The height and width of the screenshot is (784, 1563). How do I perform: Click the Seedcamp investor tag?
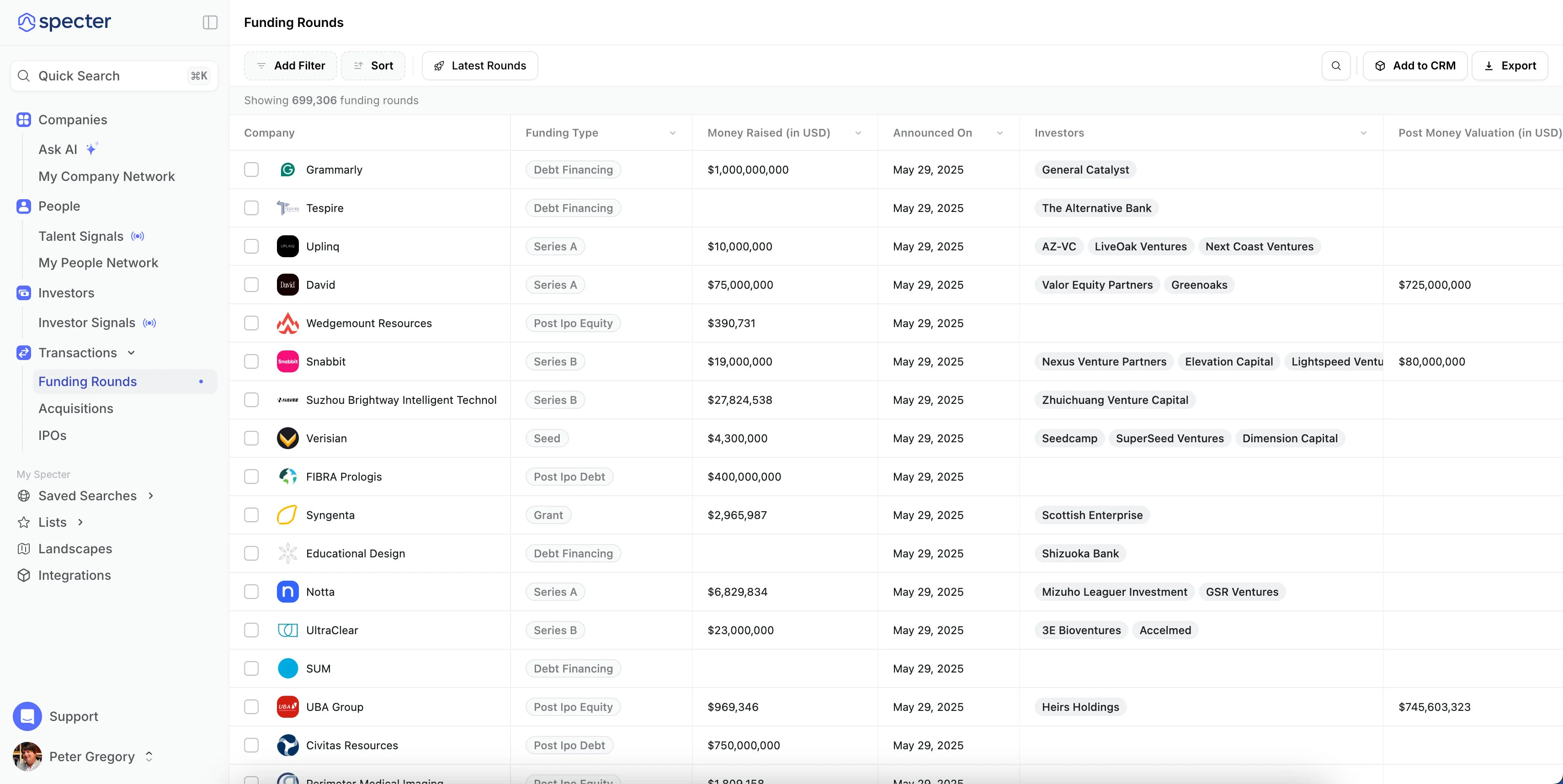pos(1069,439)
